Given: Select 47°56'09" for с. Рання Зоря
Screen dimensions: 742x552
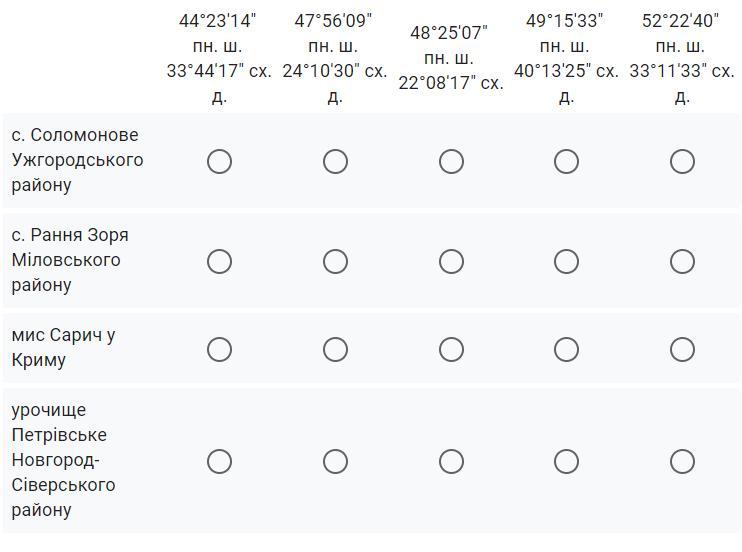Looking at the screenshot, I should 335,261.
